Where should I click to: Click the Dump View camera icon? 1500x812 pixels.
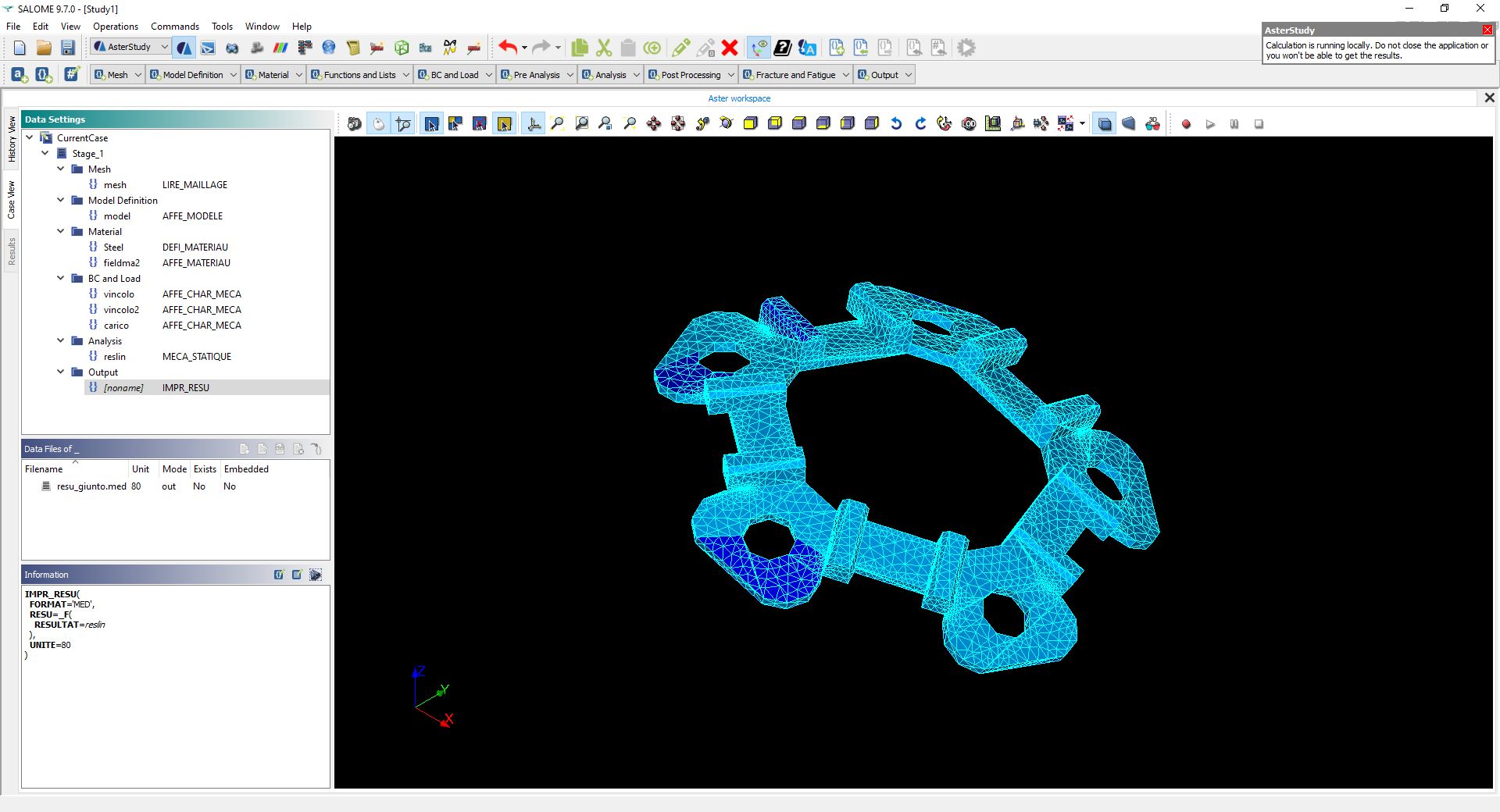coord(355,124)
